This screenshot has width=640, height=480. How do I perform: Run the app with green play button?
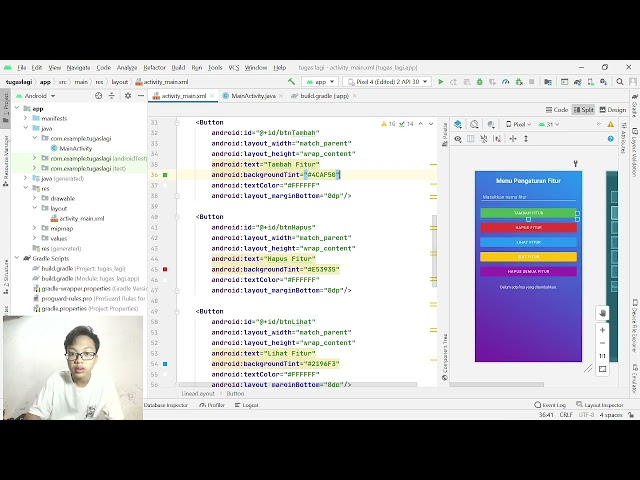tap(440, 82)
